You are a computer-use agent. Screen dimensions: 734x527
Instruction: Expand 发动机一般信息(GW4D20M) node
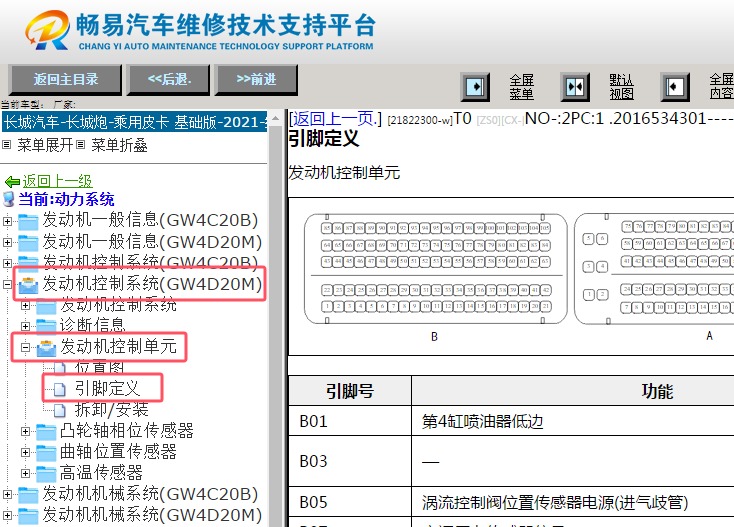(7, 242)
